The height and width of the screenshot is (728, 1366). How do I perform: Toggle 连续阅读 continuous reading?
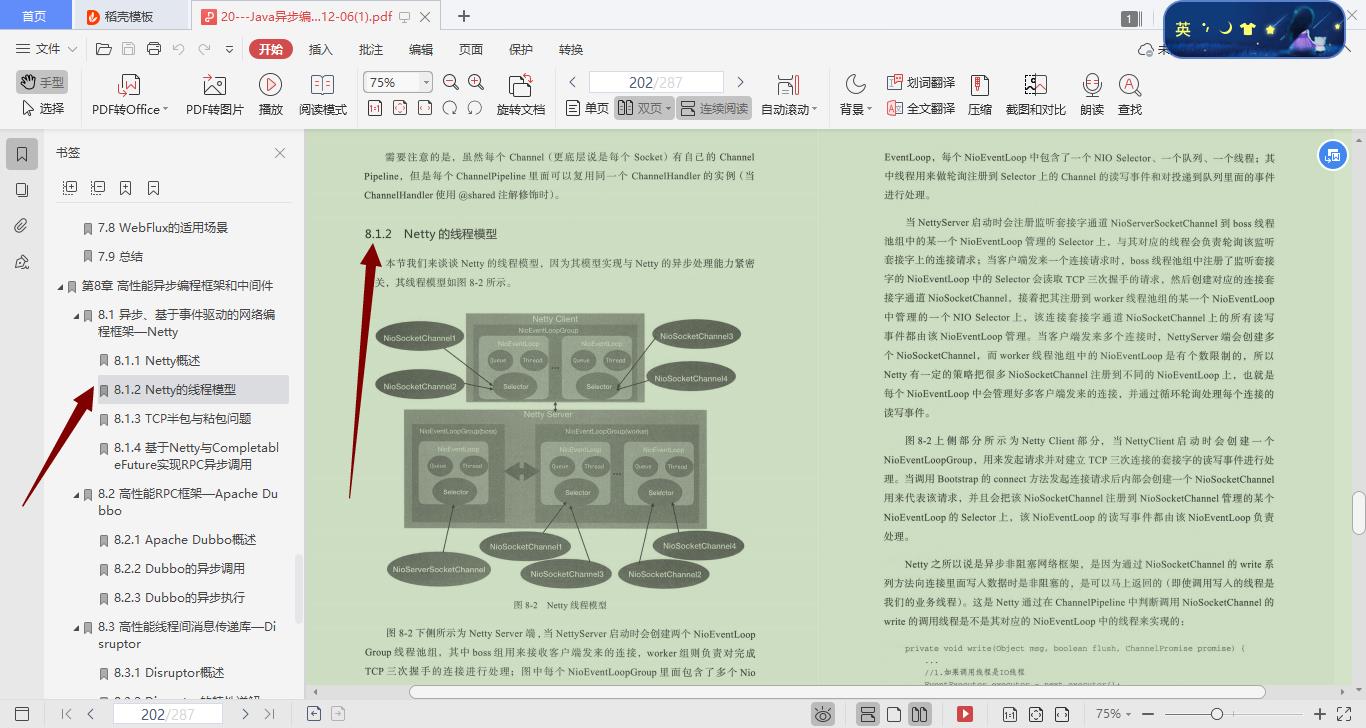pyautogui.click(x=714, y=108)
